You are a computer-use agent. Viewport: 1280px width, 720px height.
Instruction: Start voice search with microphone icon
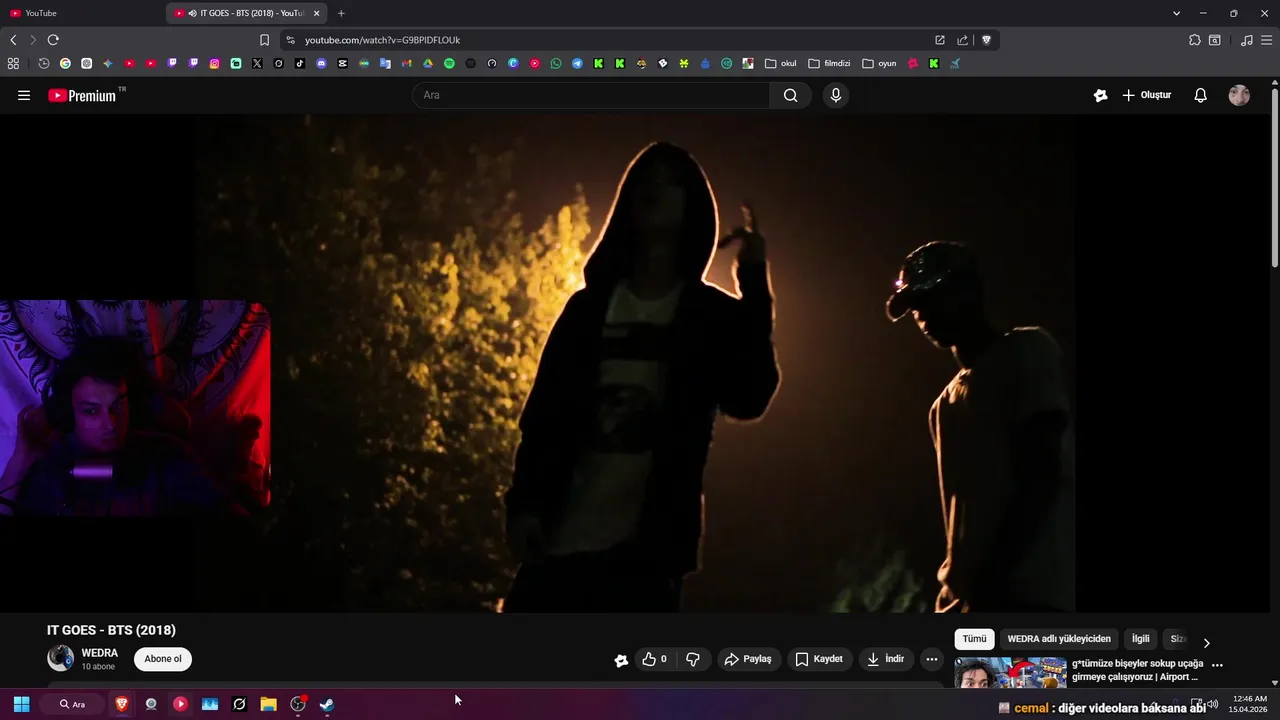pos(836,95)
